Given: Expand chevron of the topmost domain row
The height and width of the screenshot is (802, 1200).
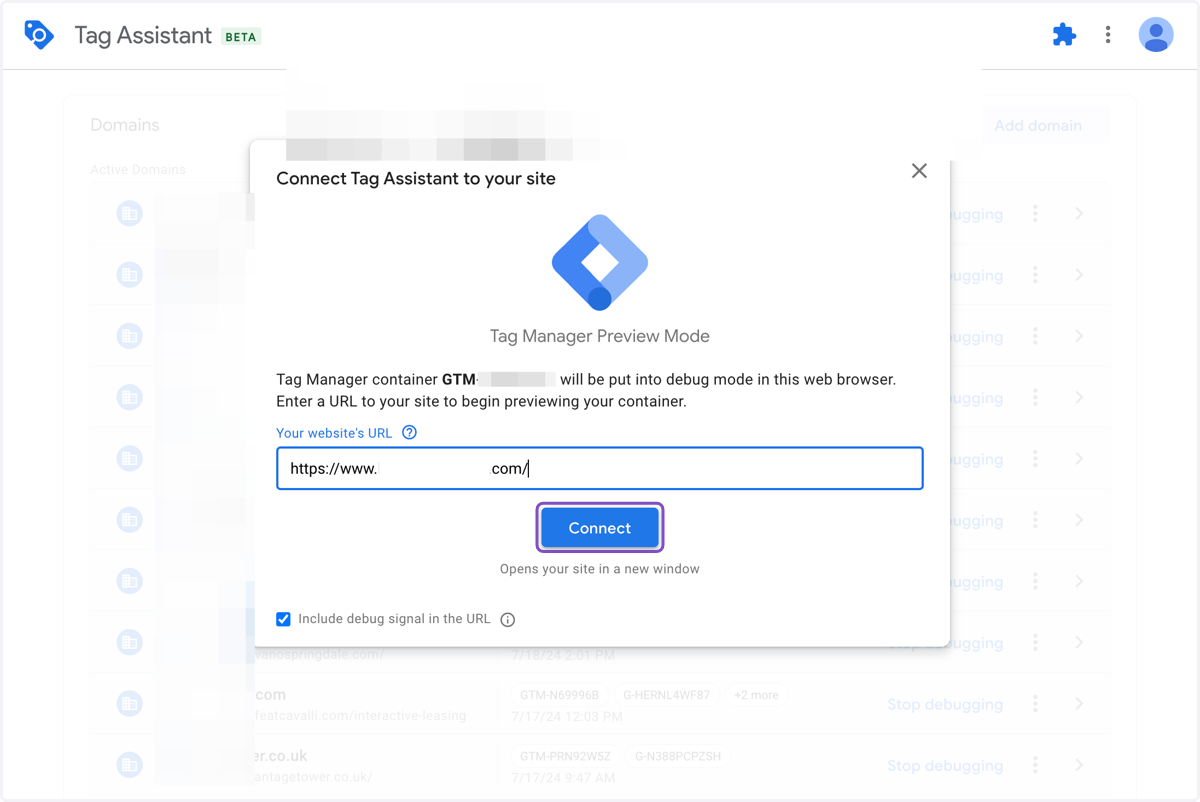Looking at the screenshot, I should click(1079, 214).
